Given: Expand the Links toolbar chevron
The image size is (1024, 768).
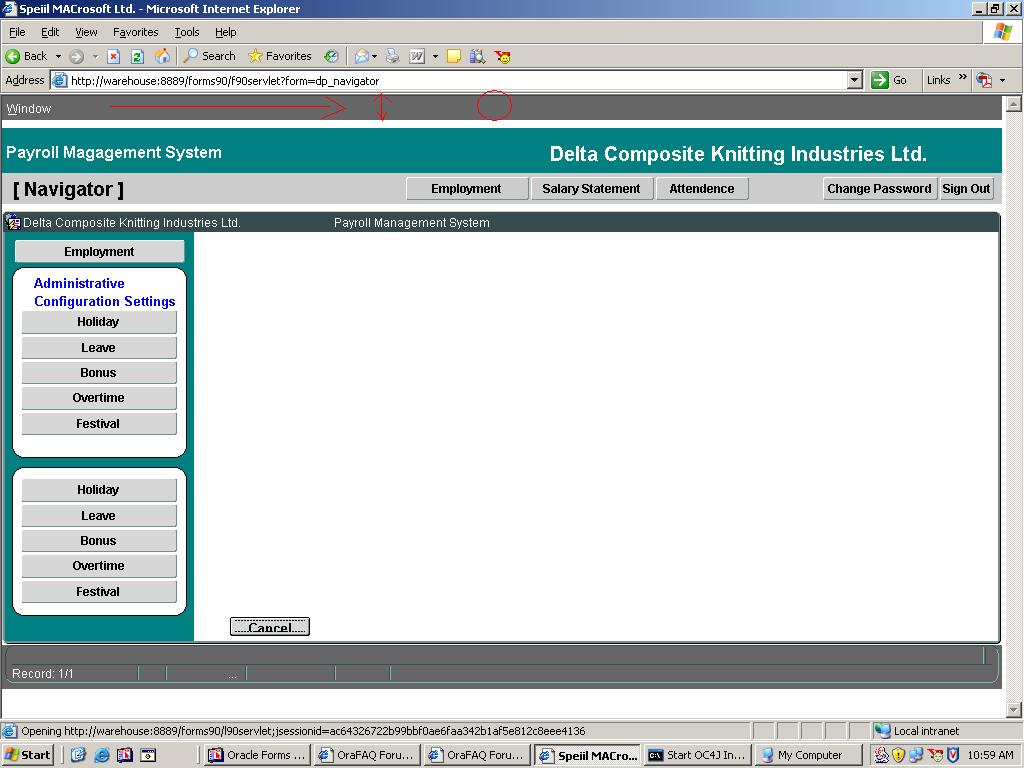Looking at the screenshot, I should (962, 77).
